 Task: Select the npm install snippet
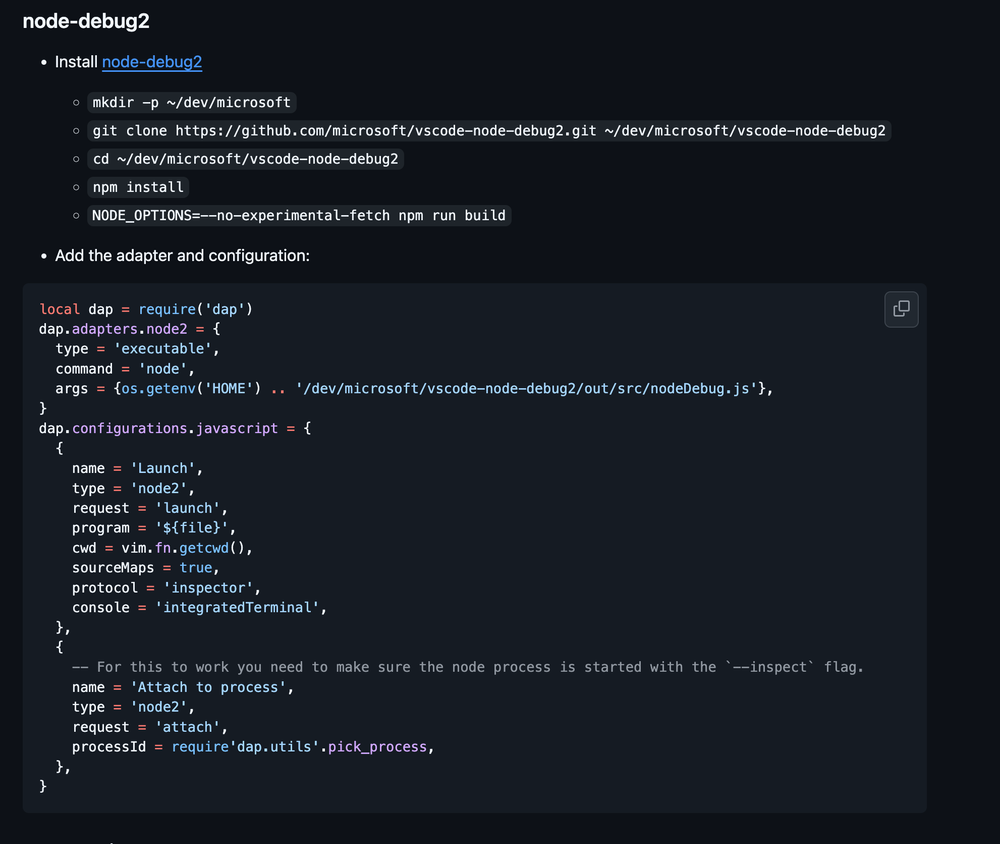pos(137,187)
